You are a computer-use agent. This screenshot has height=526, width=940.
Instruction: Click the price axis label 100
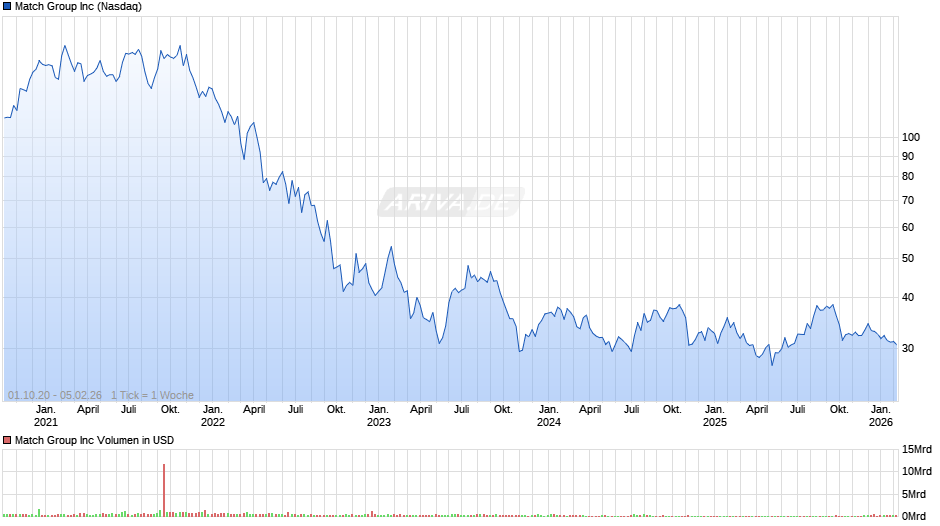point(911,137)
